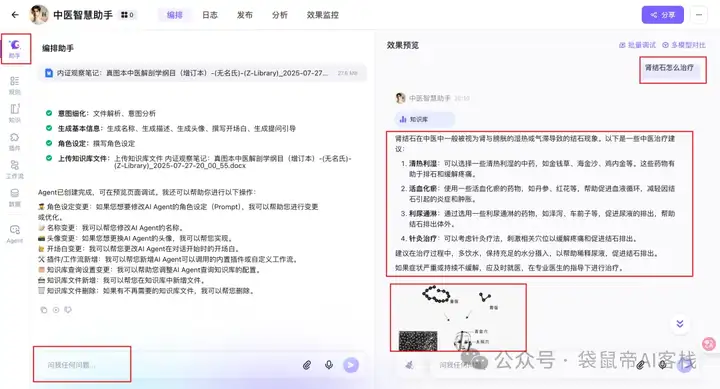Open the 规则 sidebar panel
This screenshot has width=720, height=389.
coord(15,85)
